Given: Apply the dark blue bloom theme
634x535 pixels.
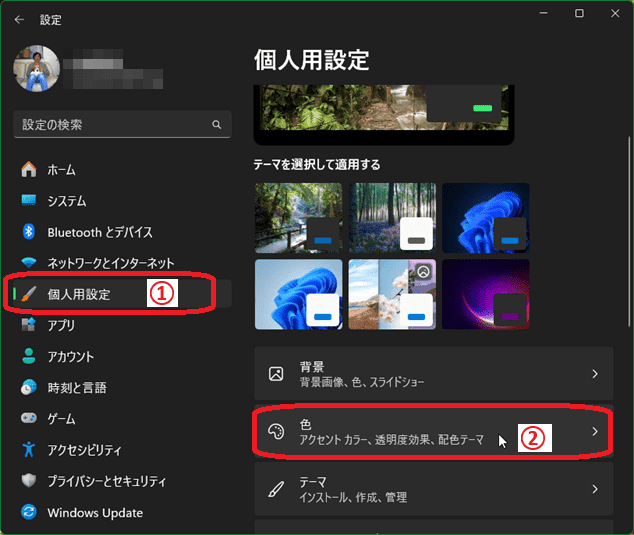Looking at the screenshot, I should point(477,217).
